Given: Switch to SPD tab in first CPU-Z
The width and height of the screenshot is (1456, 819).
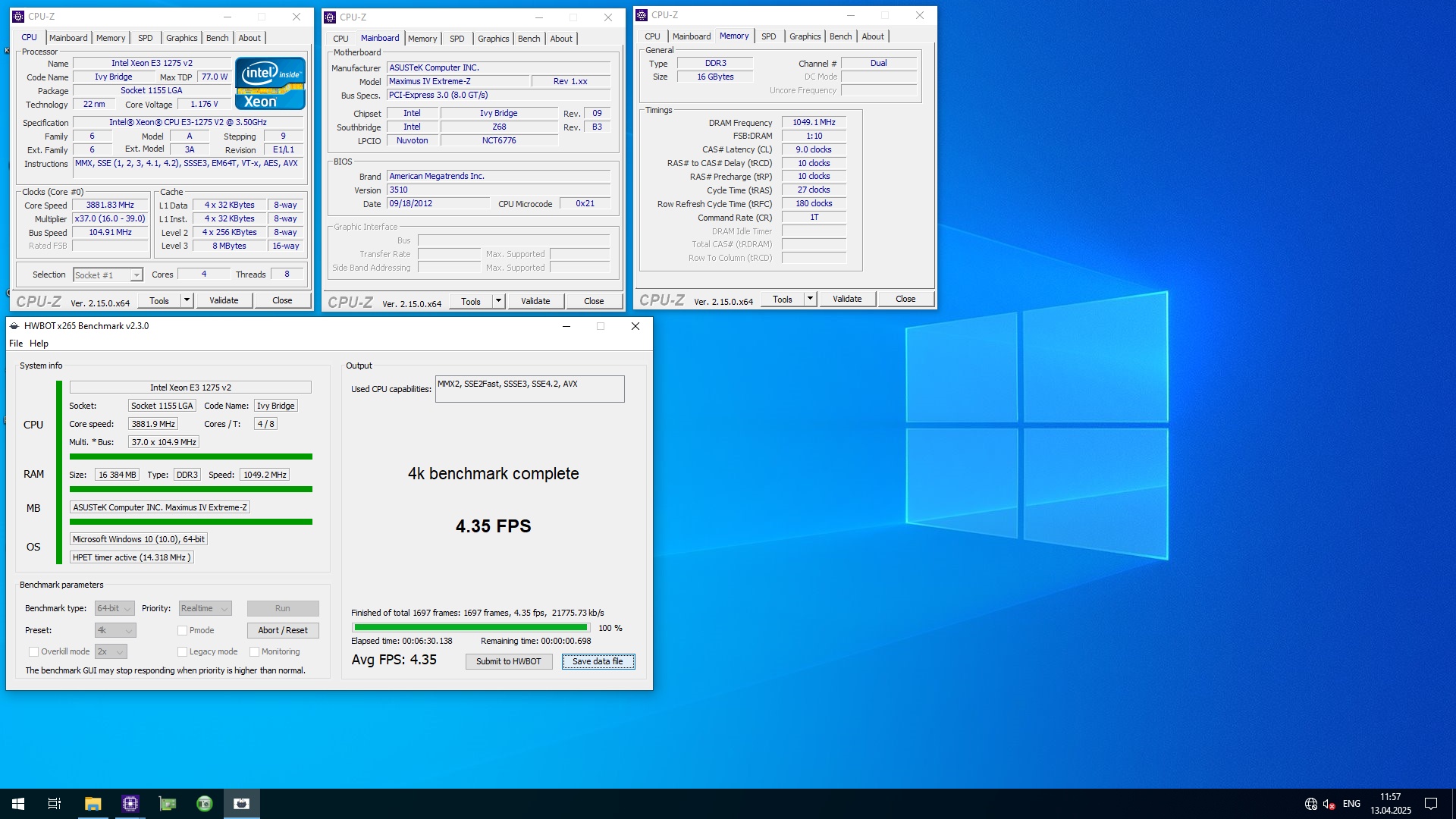Looking at the screenshot, I should [146, 38].
